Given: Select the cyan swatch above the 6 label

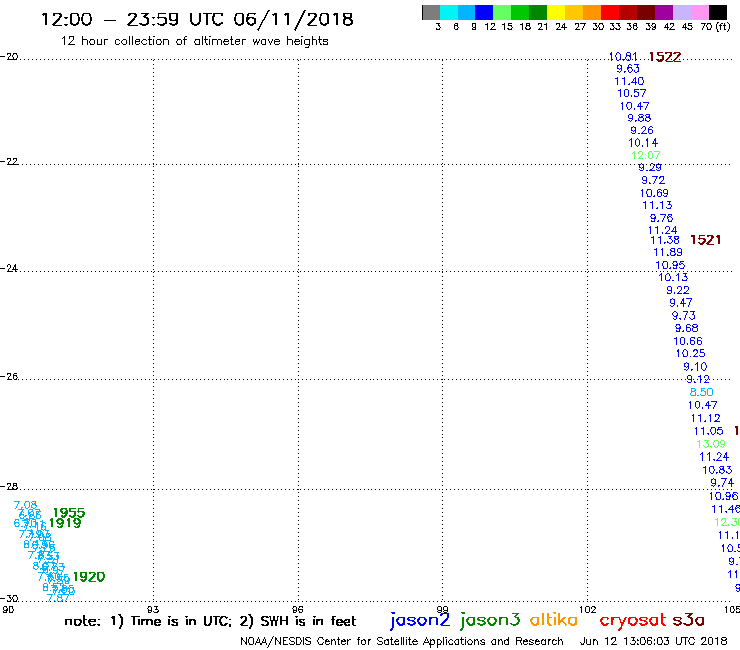Looking at the screenshot, I should pos(449,12).
